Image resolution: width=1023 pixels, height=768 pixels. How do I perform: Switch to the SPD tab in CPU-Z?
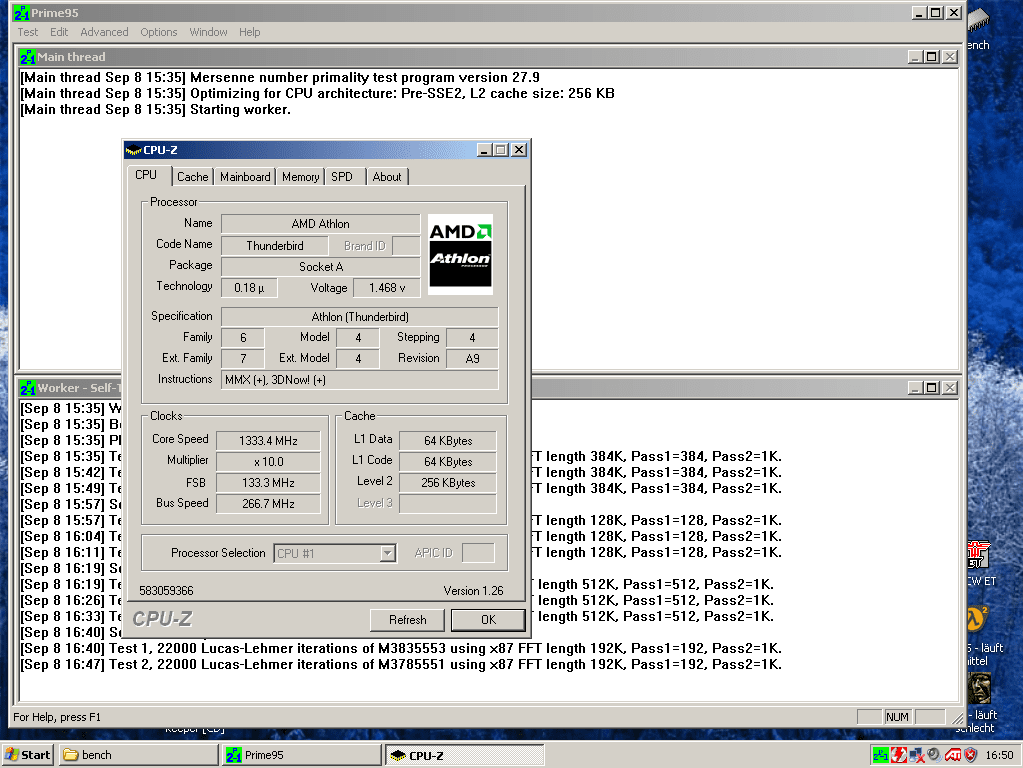[342, 177]
